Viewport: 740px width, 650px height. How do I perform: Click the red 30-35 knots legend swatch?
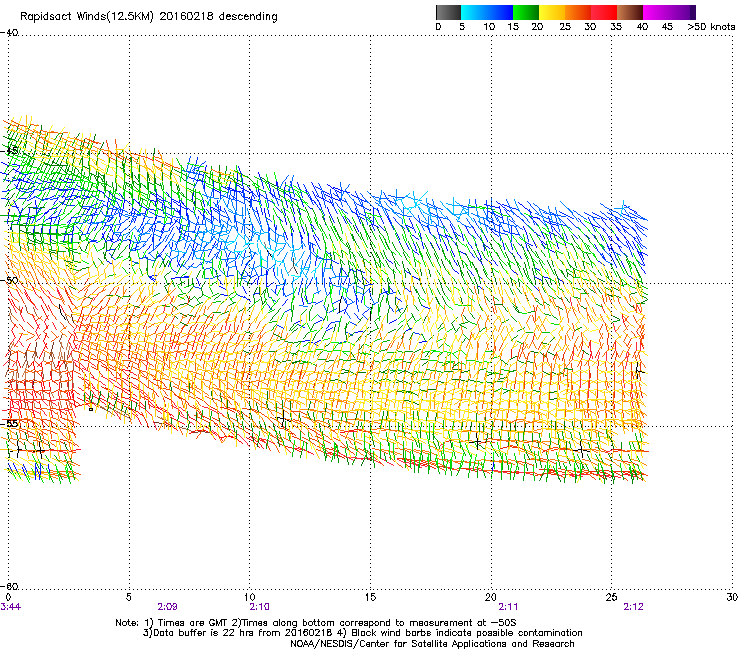tap(604, 12)
